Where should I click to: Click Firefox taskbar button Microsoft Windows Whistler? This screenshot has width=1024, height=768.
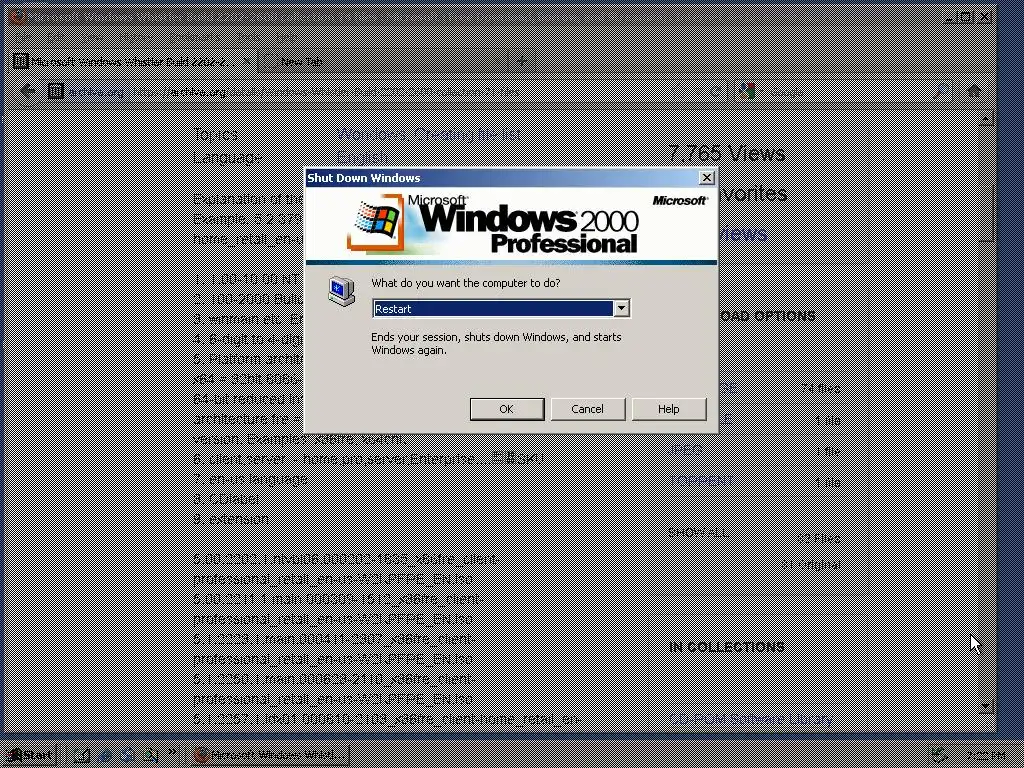(x=271, y=755)
